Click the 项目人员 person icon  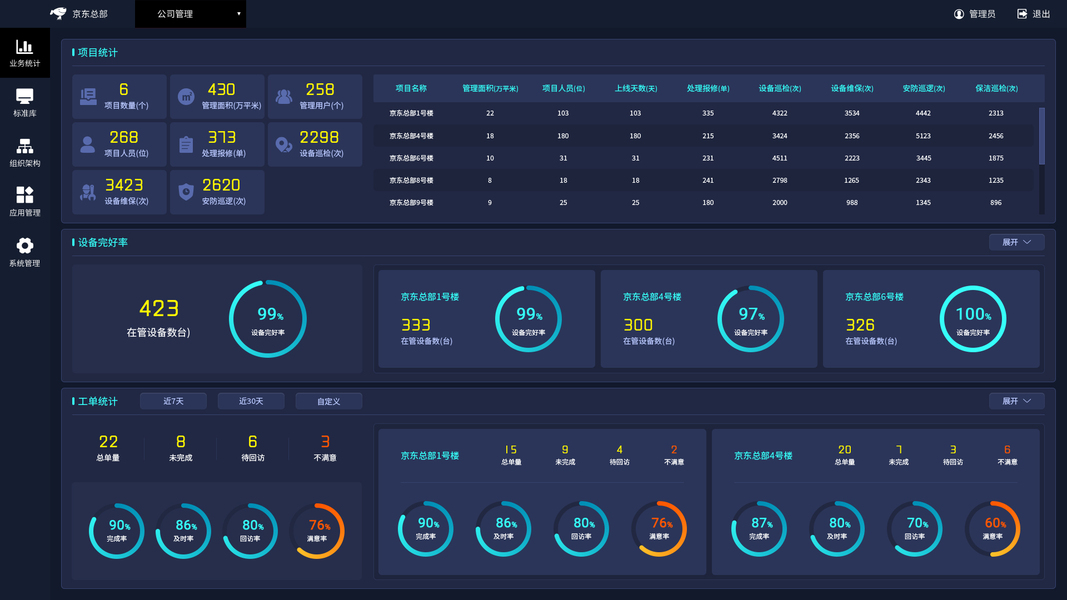click(x=88, y=144)
